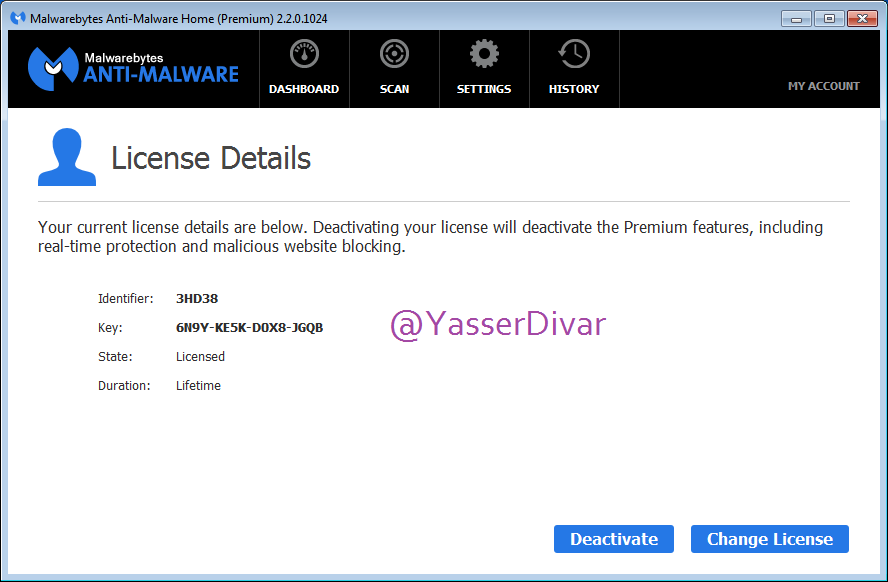Switch to the DASHBOARD tab label

(304, 89)
